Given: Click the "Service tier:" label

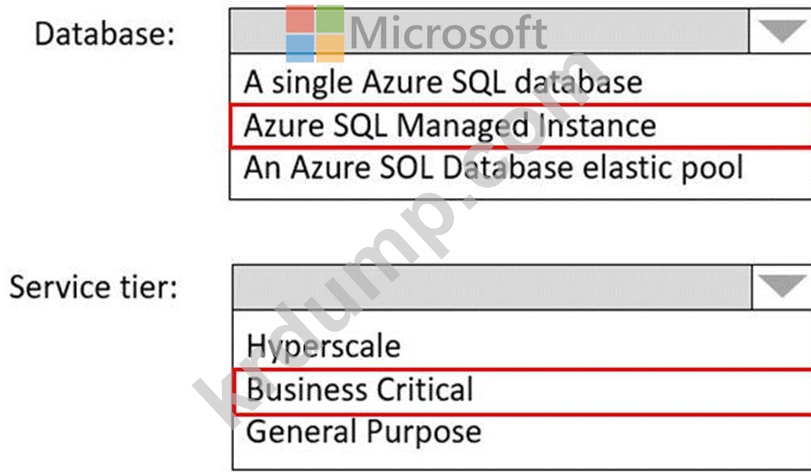Looking at the screenshot, I should (95, 287).
